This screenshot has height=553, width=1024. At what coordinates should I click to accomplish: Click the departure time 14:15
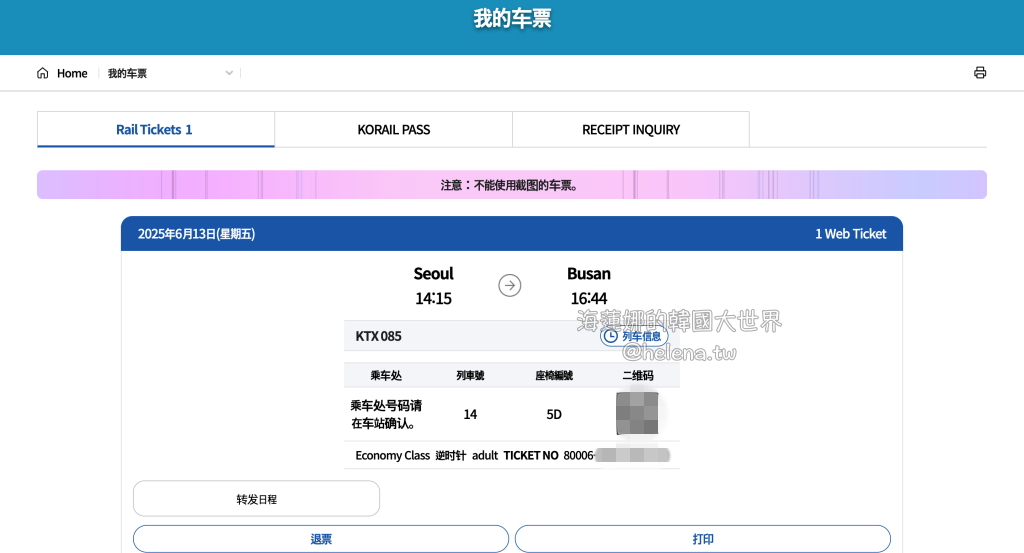point(433,298)
